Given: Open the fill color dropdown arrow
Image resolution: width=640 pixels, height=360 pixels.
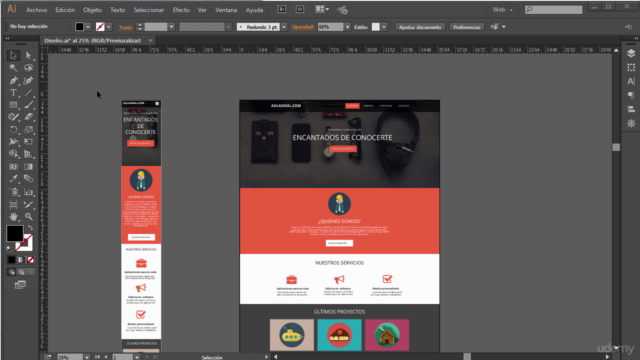Looking at the screenshot, I should tap(88, 27).
